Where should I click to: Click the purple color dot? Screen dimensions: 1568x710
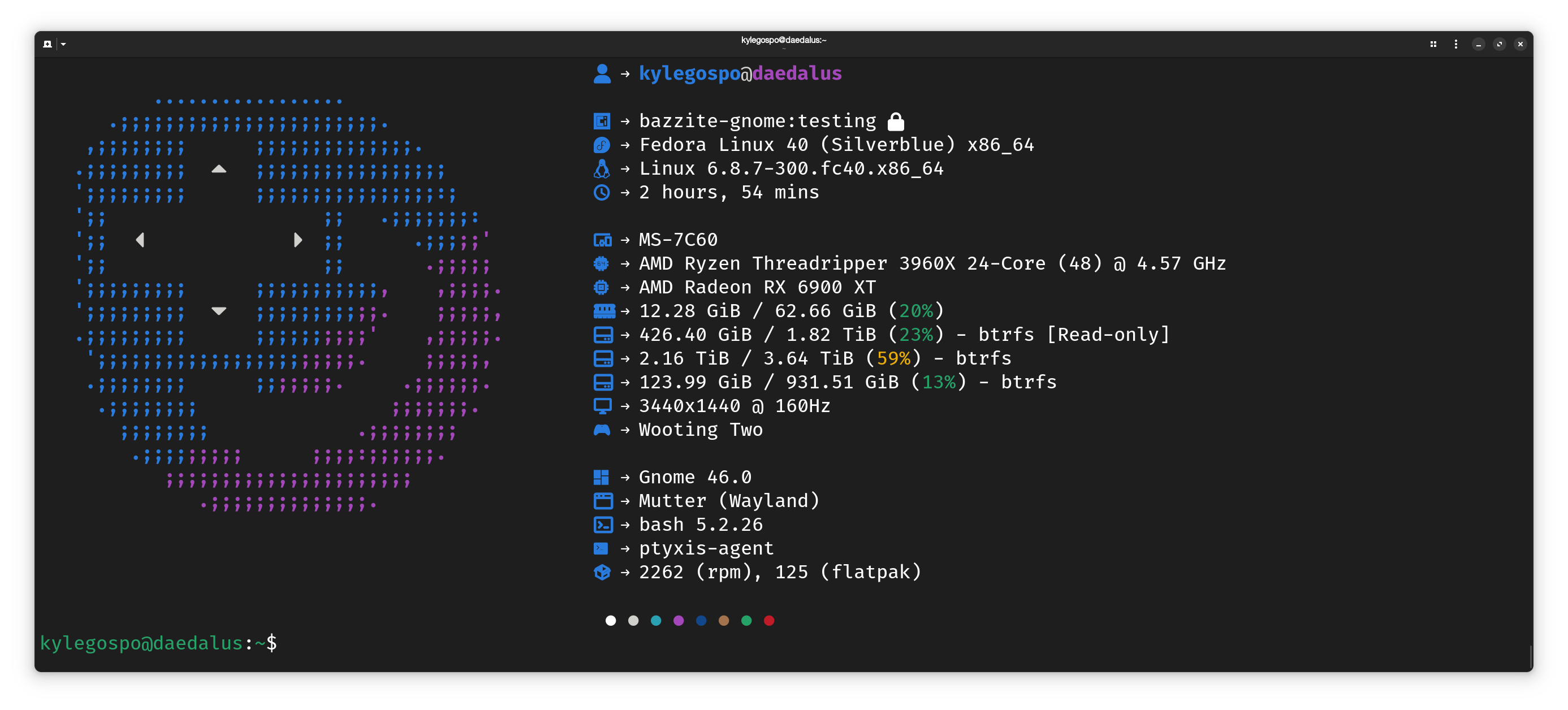(x=678, y=621)
